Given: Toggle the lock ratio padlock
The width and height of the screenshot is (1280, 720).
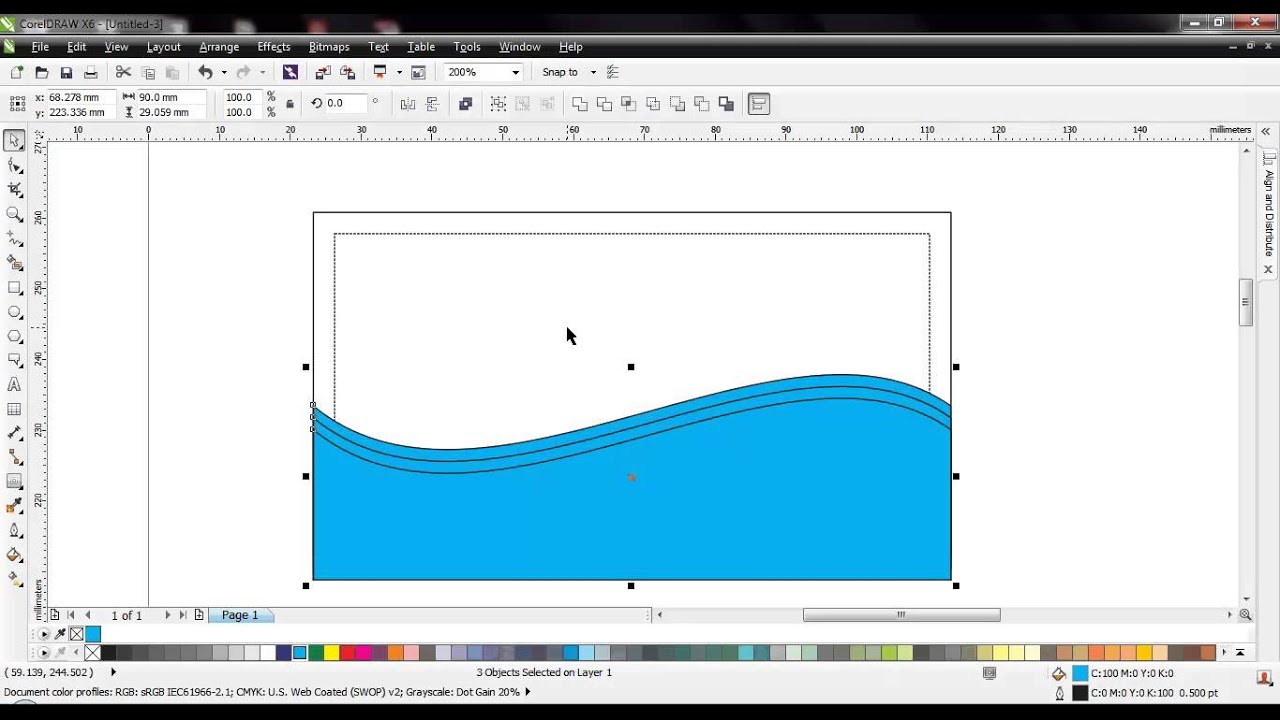Looking at the screenshot, I should (290, 104).
